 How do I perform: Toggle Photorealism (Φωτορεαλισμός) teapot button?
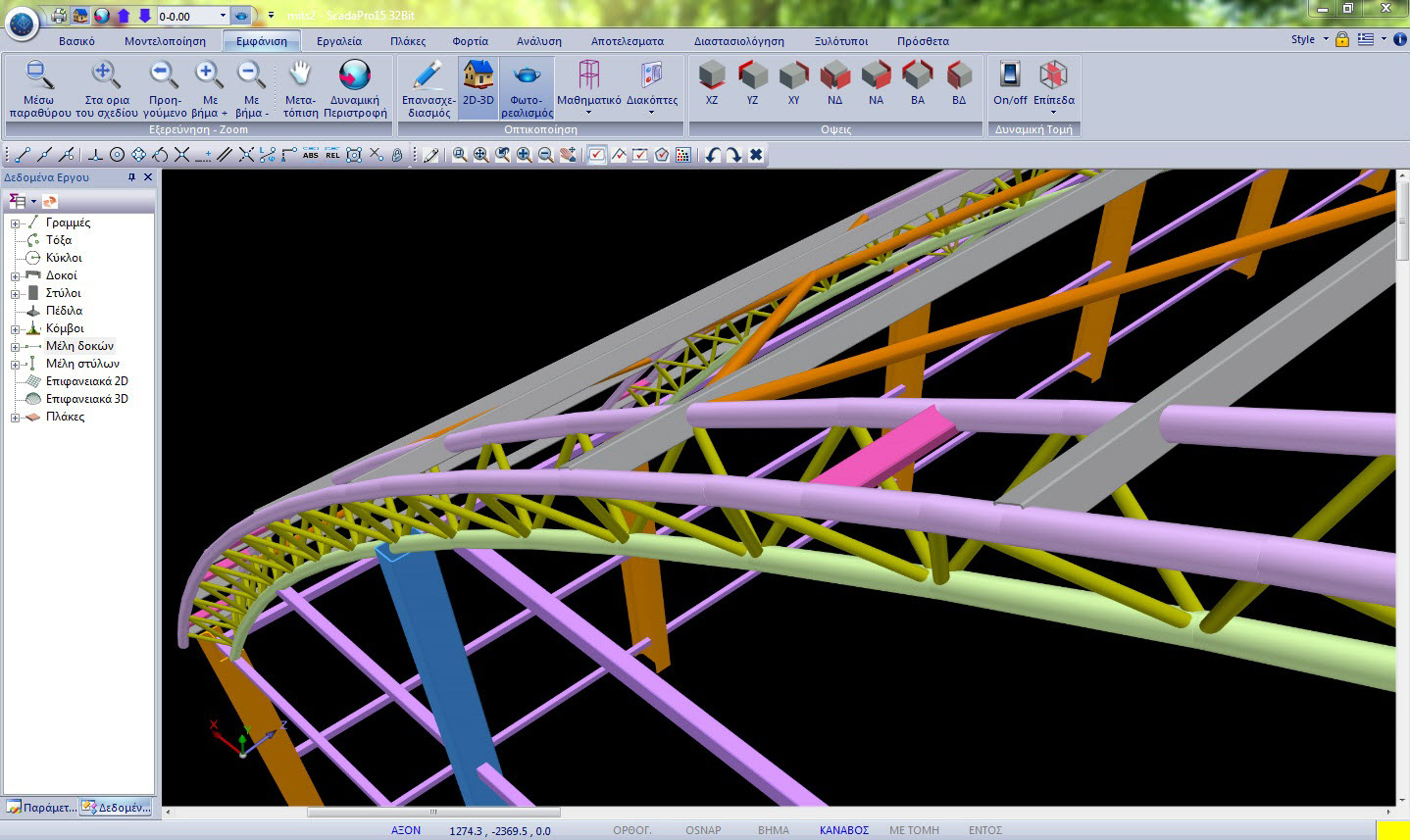(527, 88)
